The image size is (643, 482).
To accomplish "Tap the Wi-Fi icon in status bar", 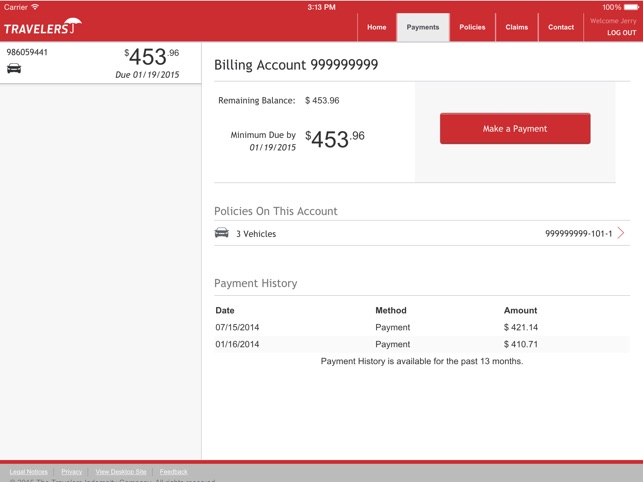I will pyautogui.click(x=35, y=7).
